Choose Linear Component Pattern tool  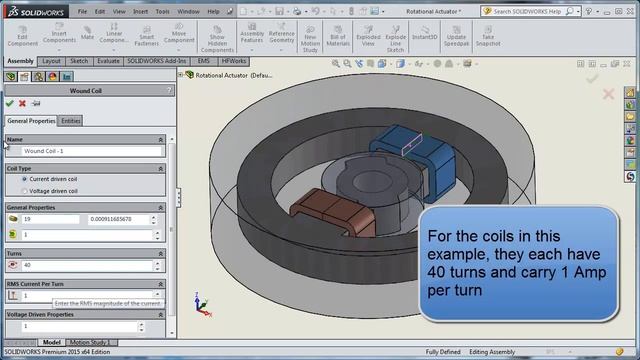114,33
